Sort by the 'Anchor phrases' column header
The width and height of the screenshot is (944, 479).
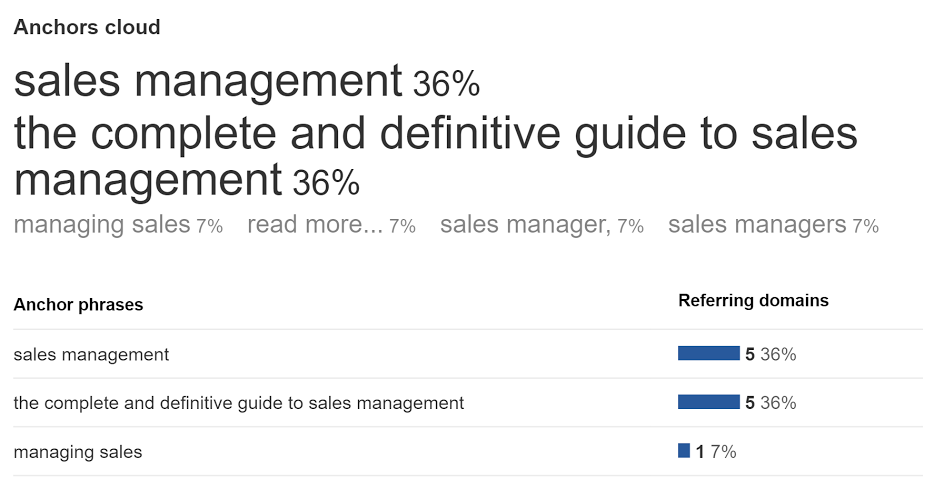coord(78,305)
